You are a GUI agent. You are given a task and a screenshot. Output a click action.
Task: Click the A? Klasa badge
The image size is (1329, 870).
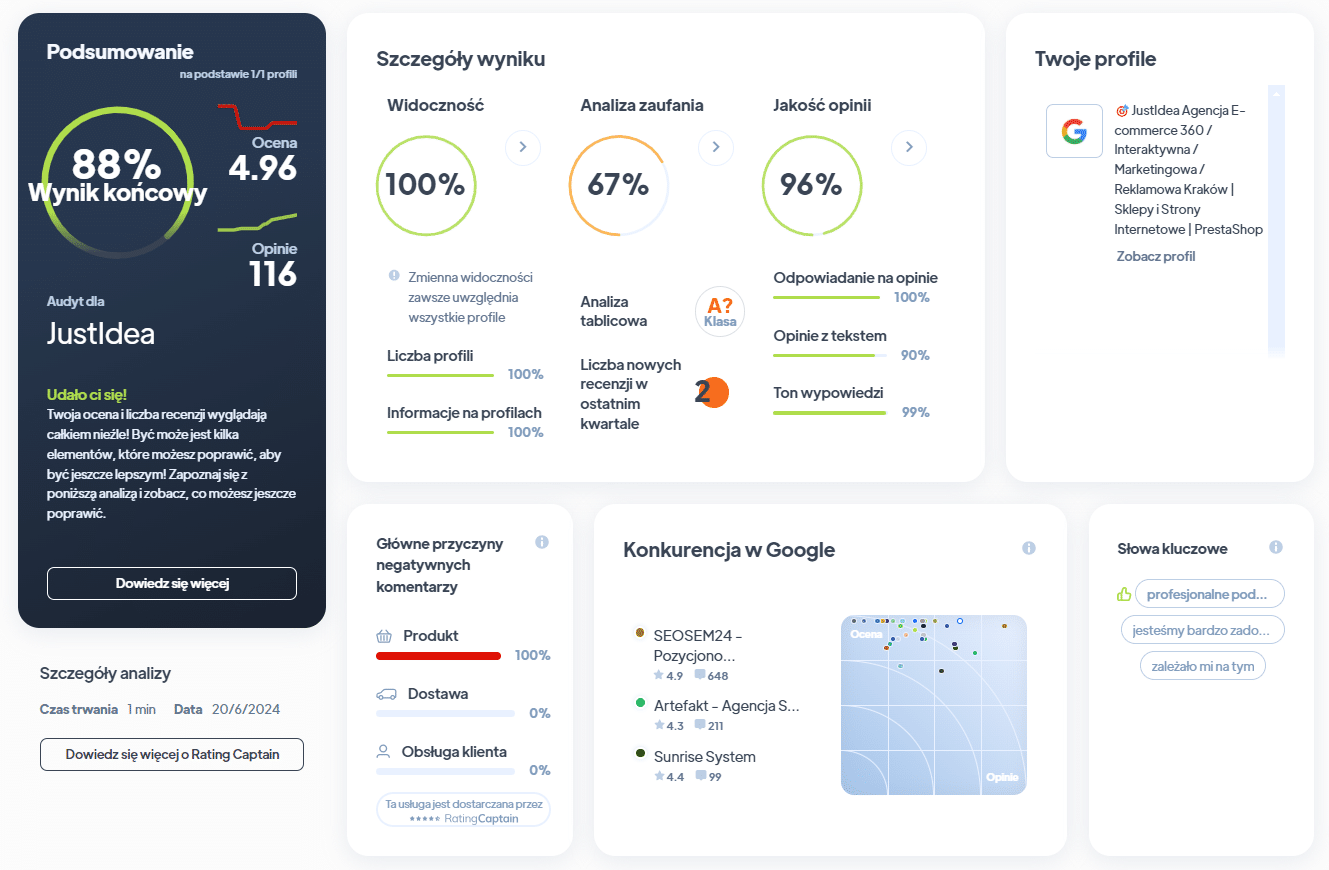click(x=720, y=311)
